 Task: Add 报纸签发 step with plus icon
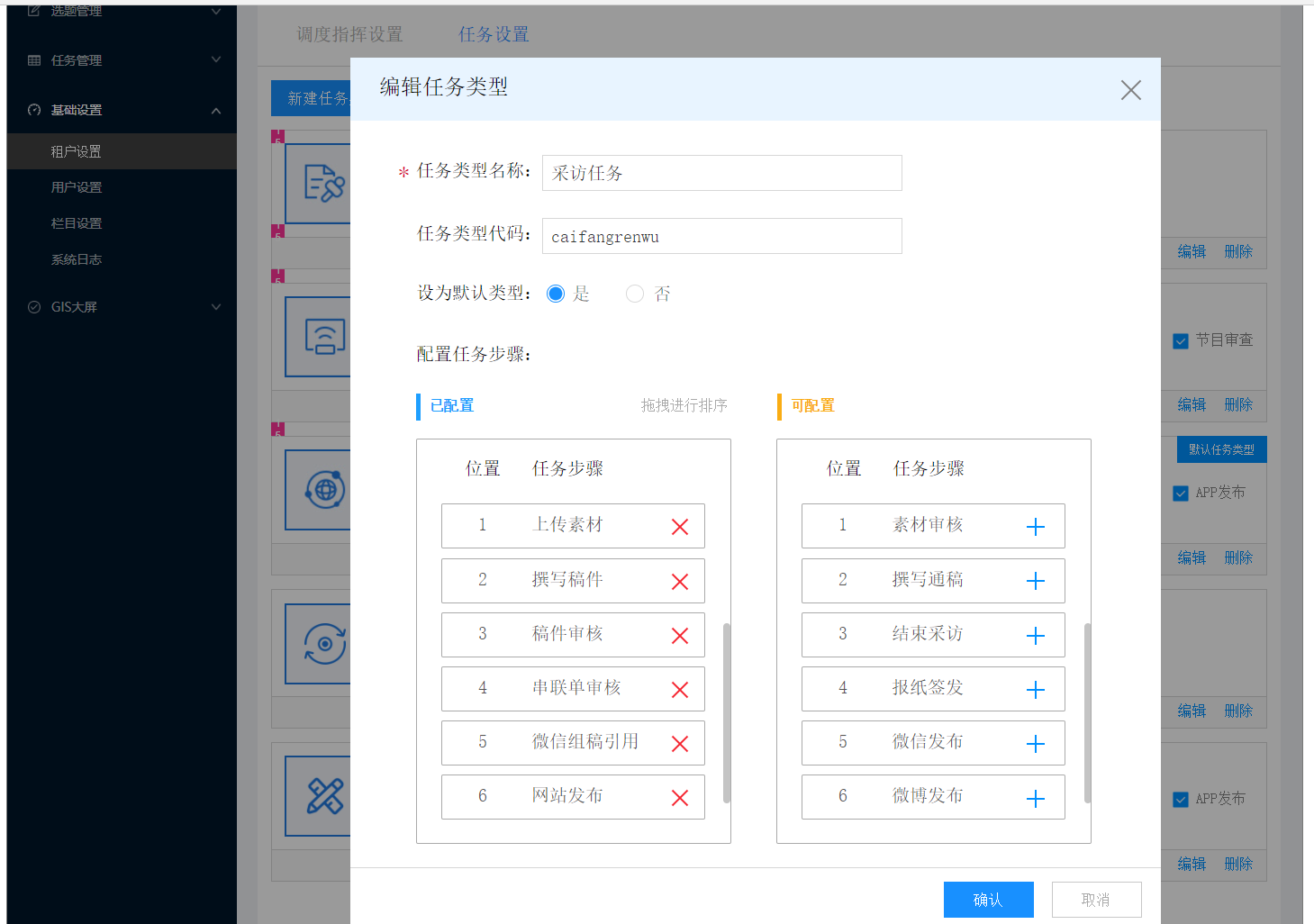click(1036, 690)
